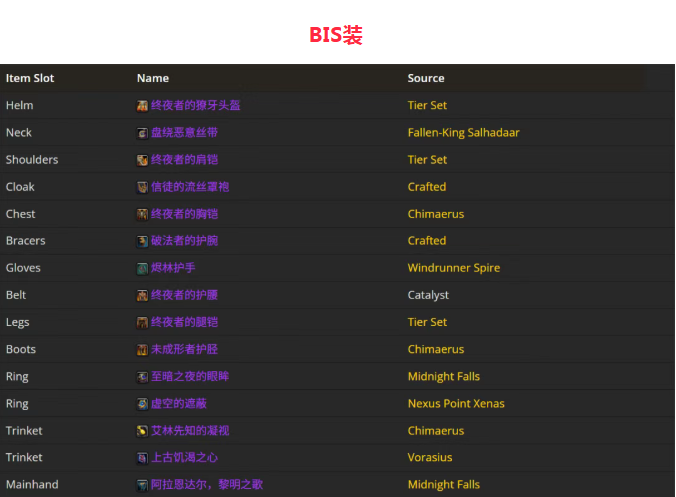Follow the Windrunner Spire source link
Viewport: 676px width, 497px height.
453,268
